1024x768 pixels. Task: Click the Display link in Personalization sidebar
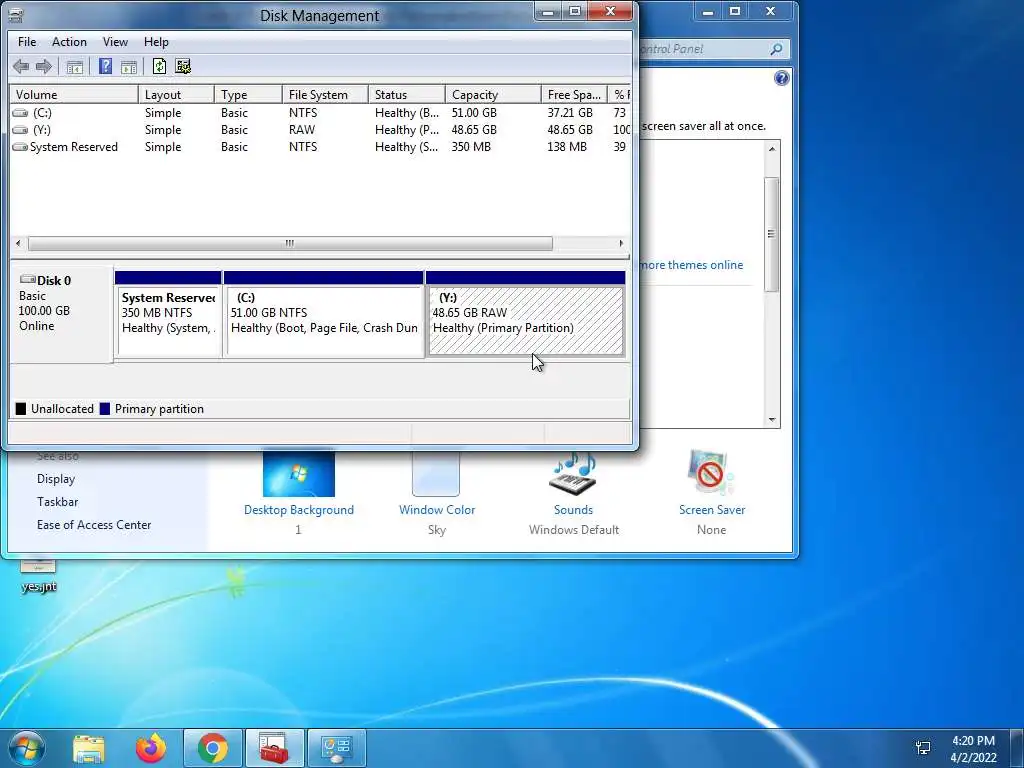coord(56,479)
